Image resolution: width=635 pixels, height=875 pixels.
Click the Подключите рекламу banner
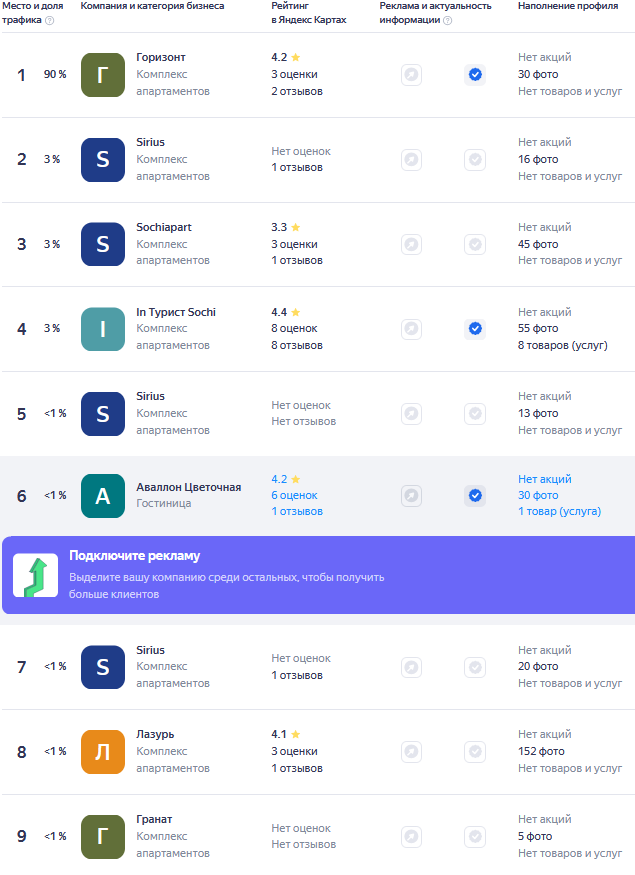tap(318, 575)
